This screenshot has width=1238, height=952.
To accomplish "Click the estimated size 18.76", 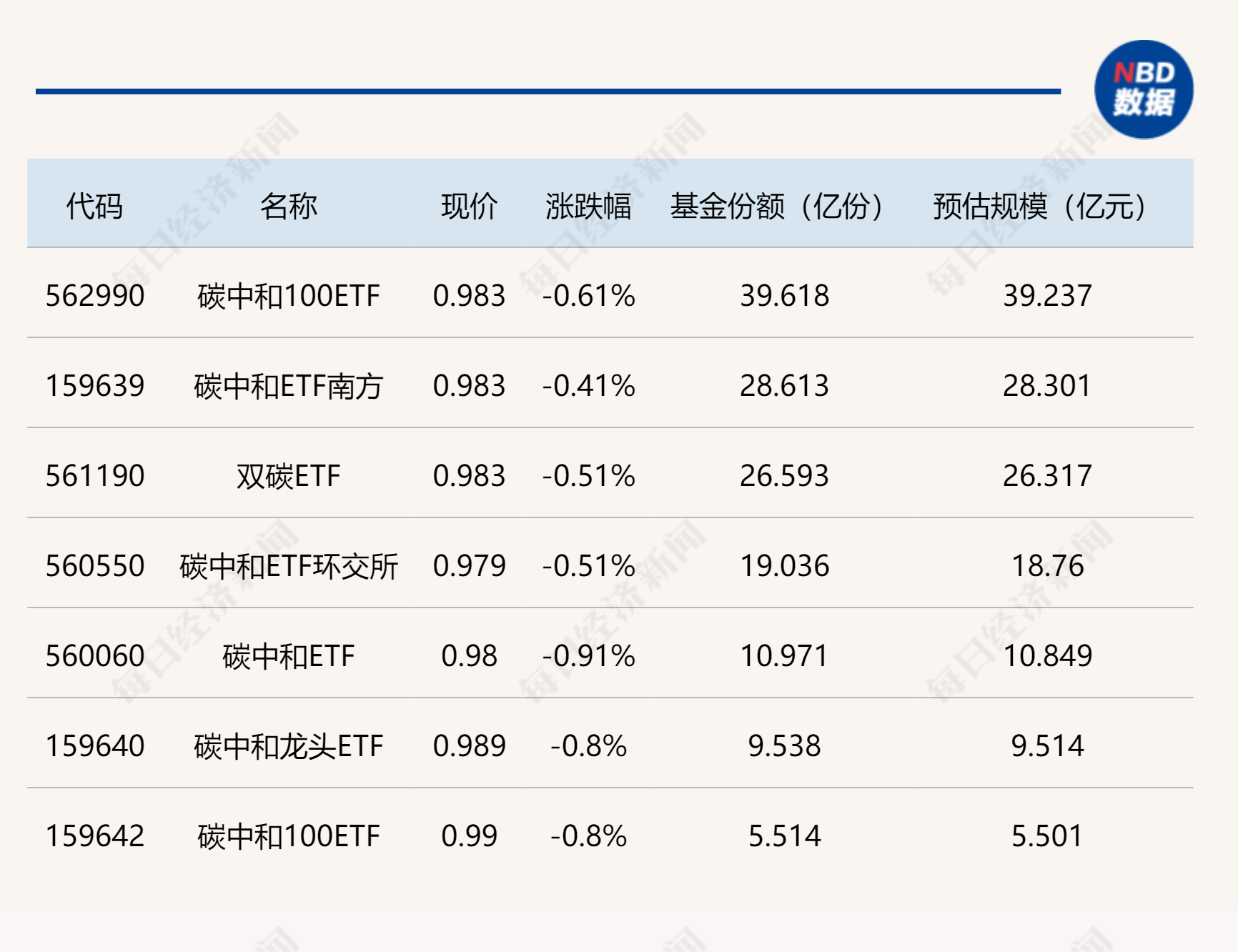I will coord(1047,566).
